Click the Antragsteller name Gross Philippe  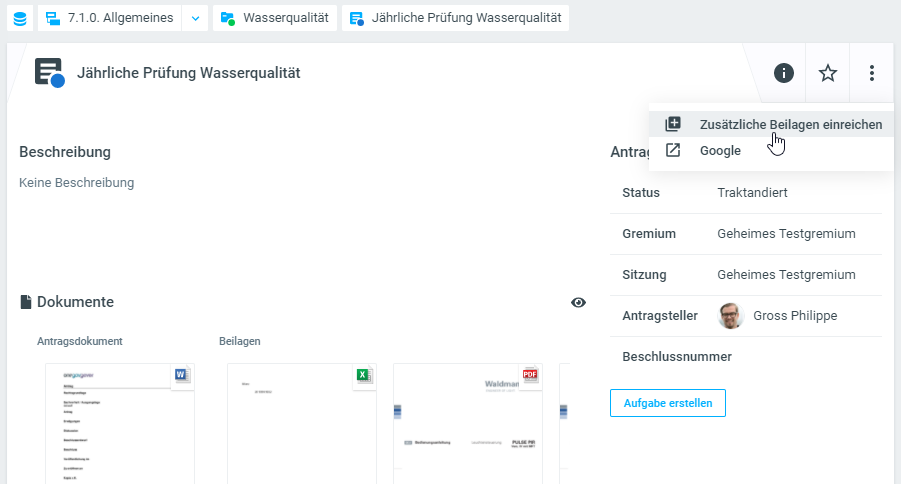click(795, 316)
